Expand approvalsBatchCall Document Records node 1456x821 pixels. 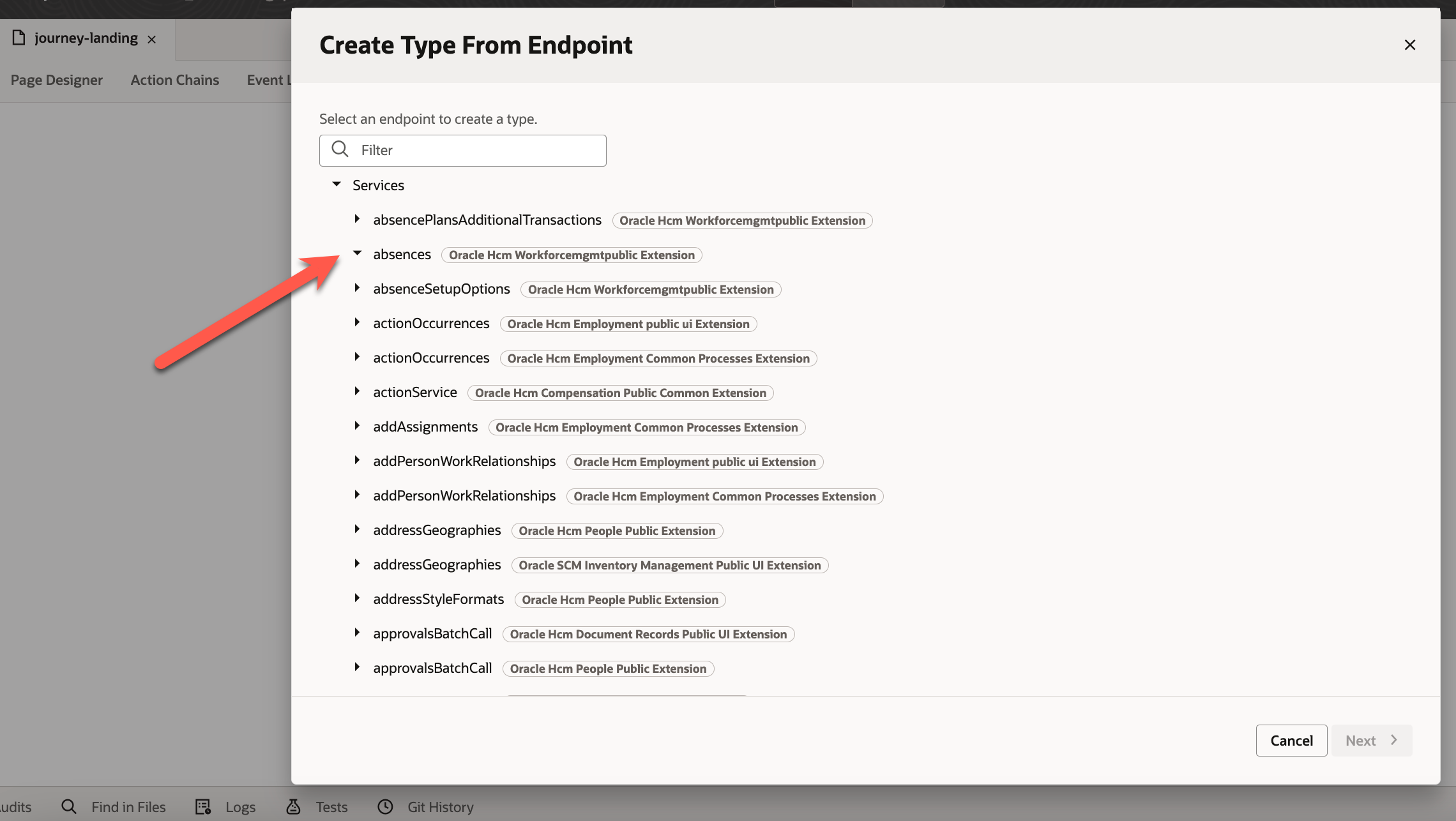(357, 633)
